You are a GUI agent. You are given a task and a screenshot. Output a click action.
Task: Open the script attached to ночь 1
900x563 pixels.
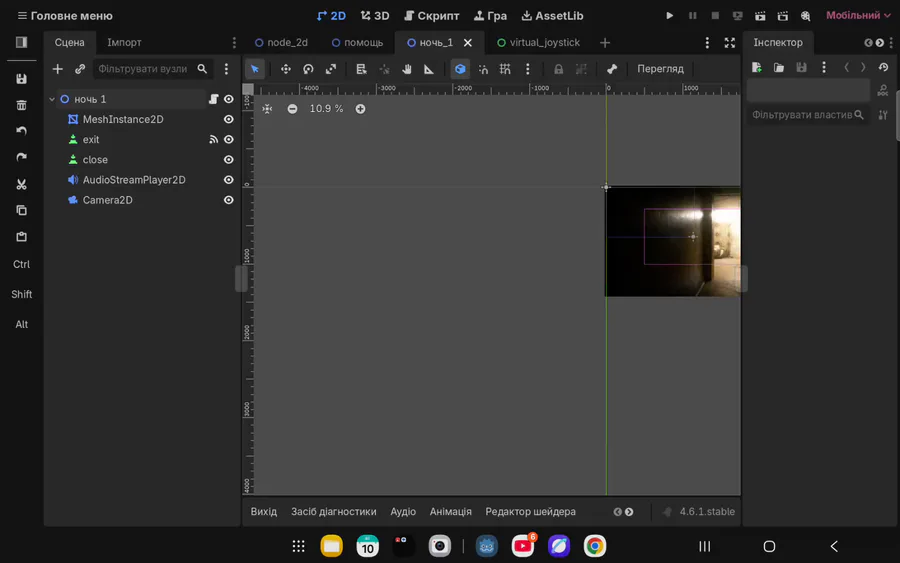(213, 99)
